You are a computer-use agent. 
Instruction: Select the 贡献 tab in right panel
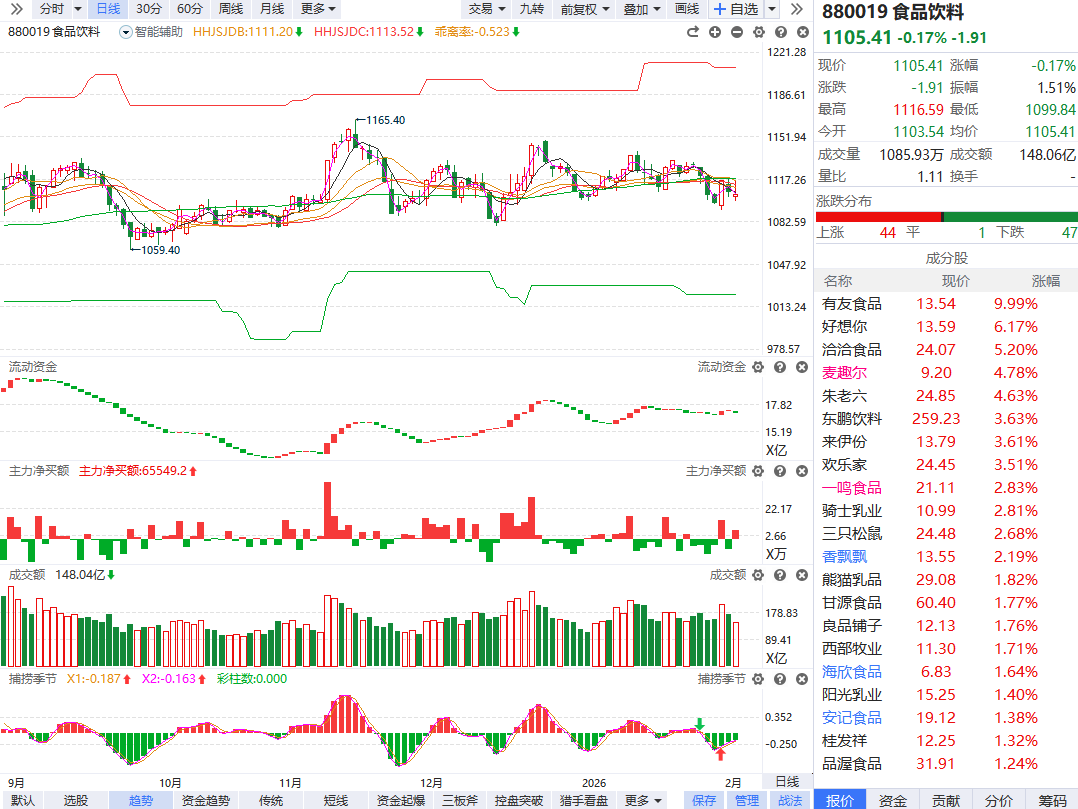tap(945, 800)
